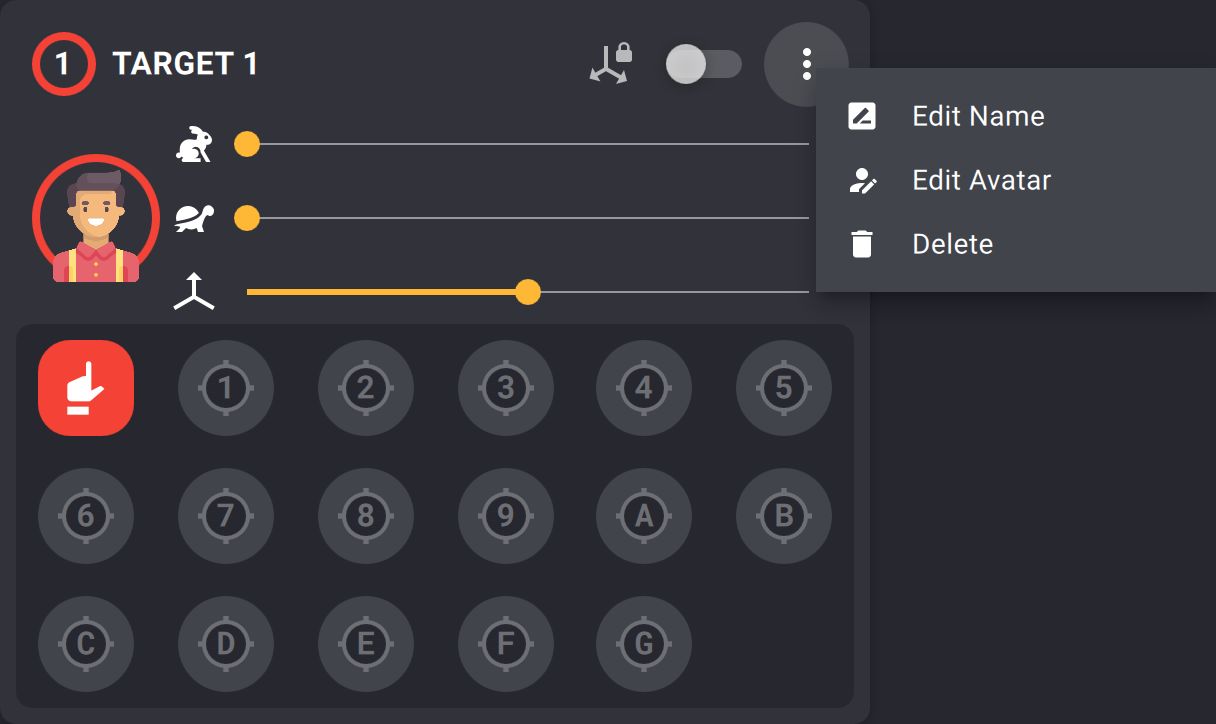Screen dimensions: 1216x724
Task: Select preset target number 1
Action: (x=226, y=388)
